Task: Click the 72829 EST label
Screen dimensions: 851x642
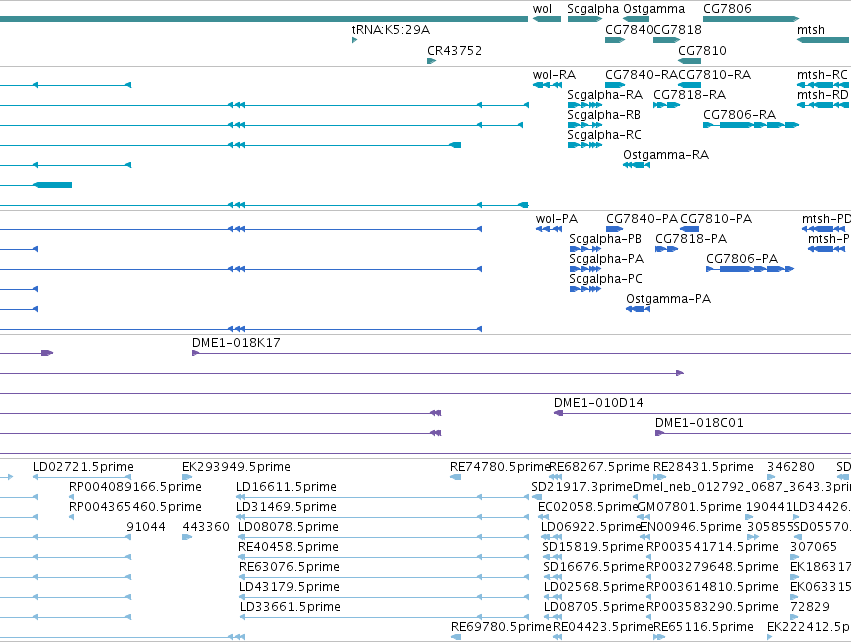Action: coord(810,607)
